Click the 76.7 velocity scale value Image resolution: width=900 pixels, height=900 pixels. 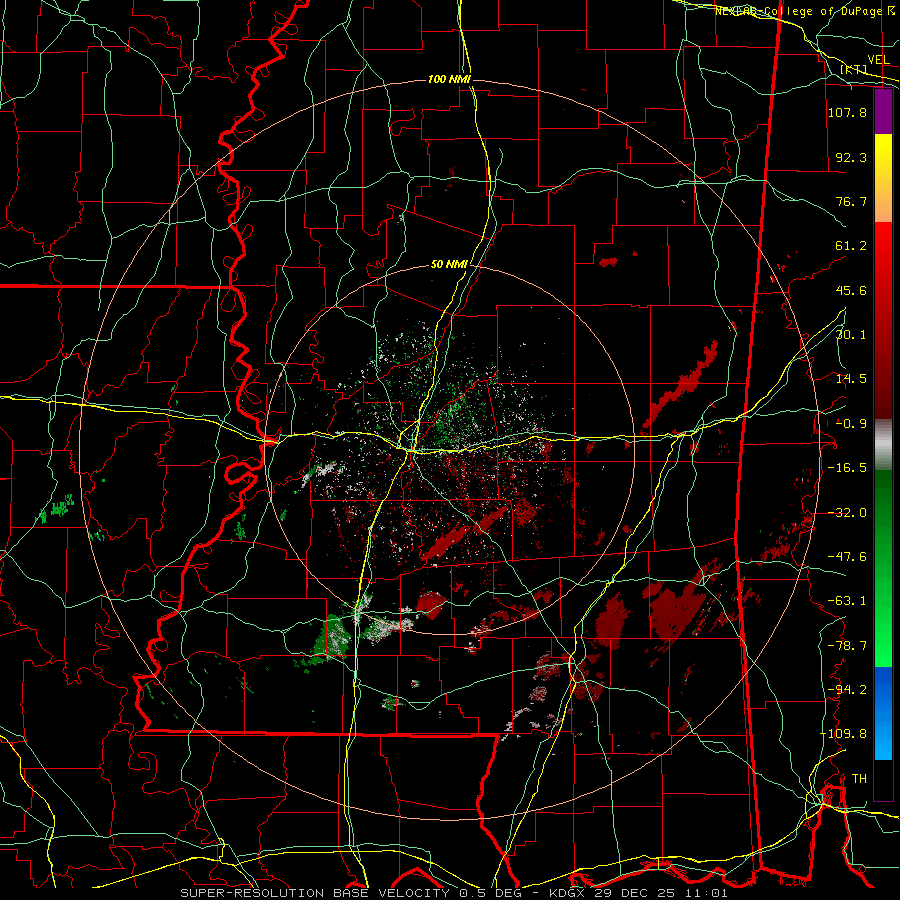coord(851,201)
